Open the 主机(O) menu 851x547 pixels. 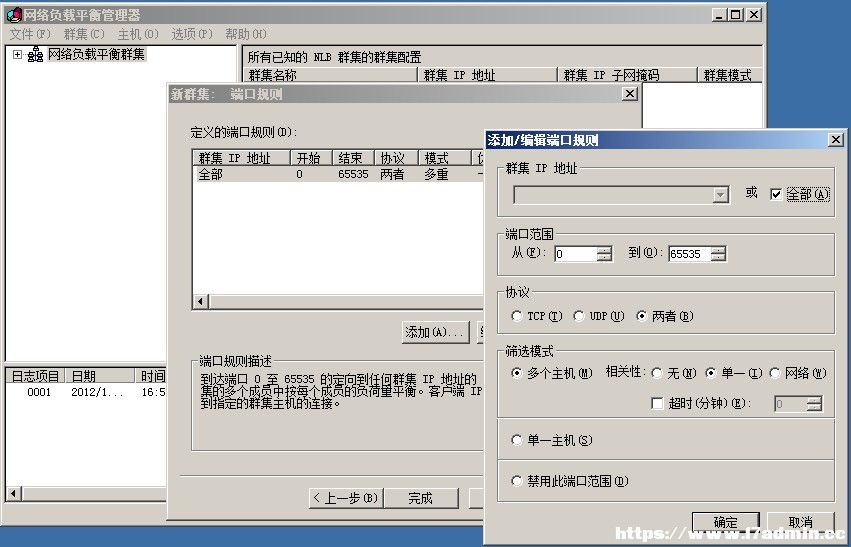(x=138, y=34)
